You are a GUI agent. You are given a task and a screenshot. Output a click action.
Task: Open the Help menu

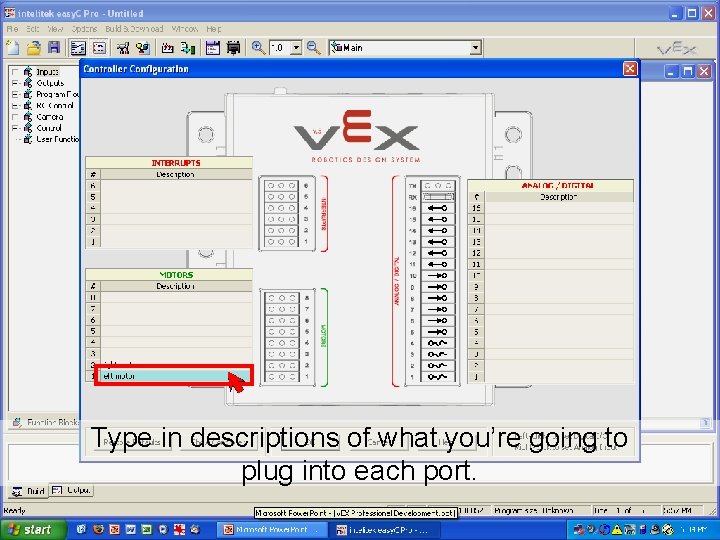pyautogui.click(x=214, y=28)
